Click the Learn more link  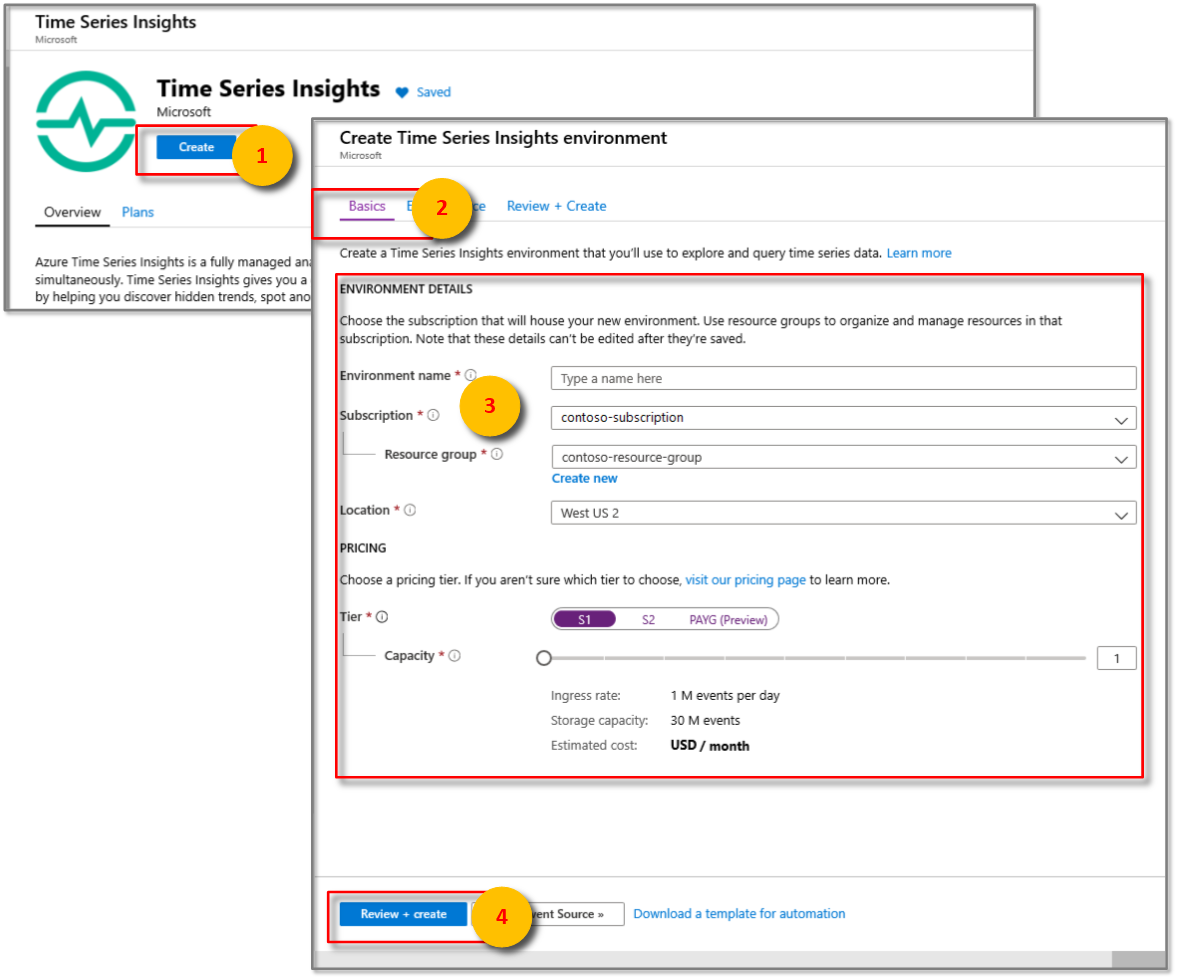pos(919,253)
